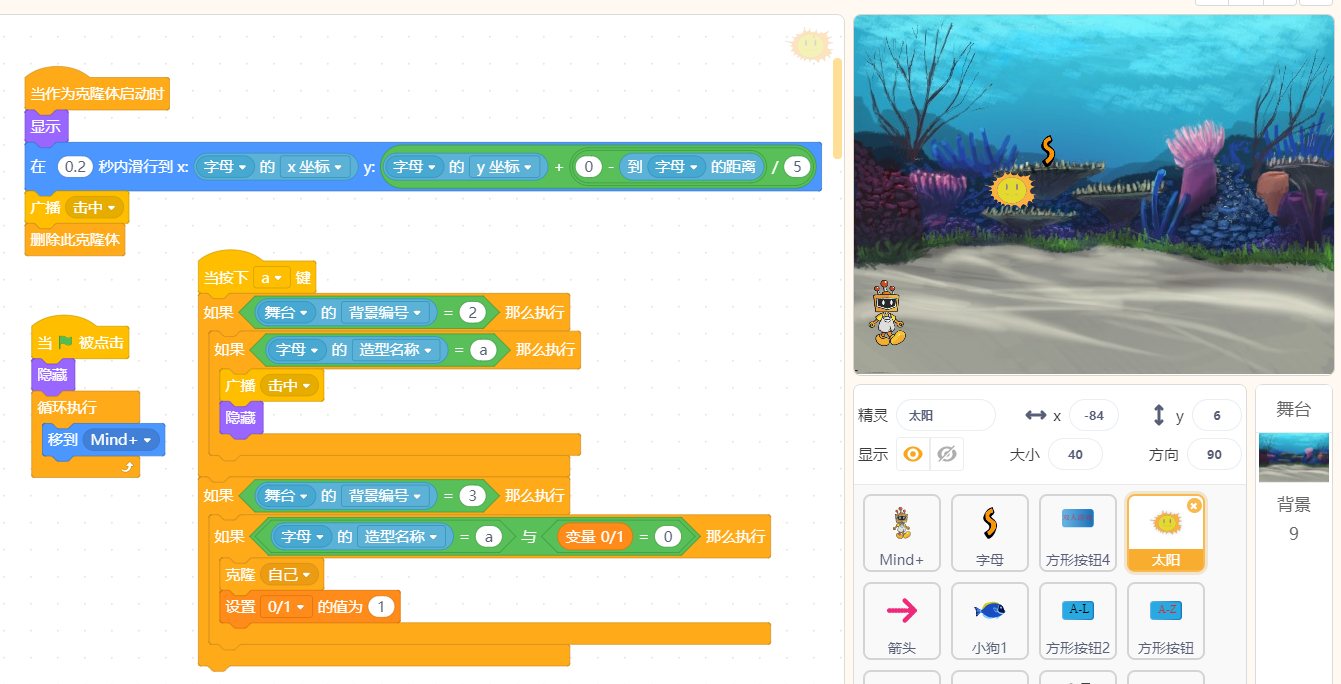The width and height of the screenshot is (1341, 684).
Task: Open the y坐标 property dropdown
Action: click(x=506, y=167)
